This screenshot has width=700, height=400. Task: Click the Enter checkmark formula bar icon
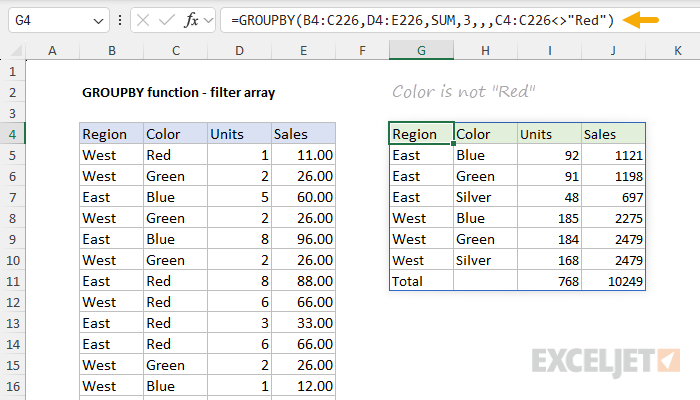click(167, 20)
